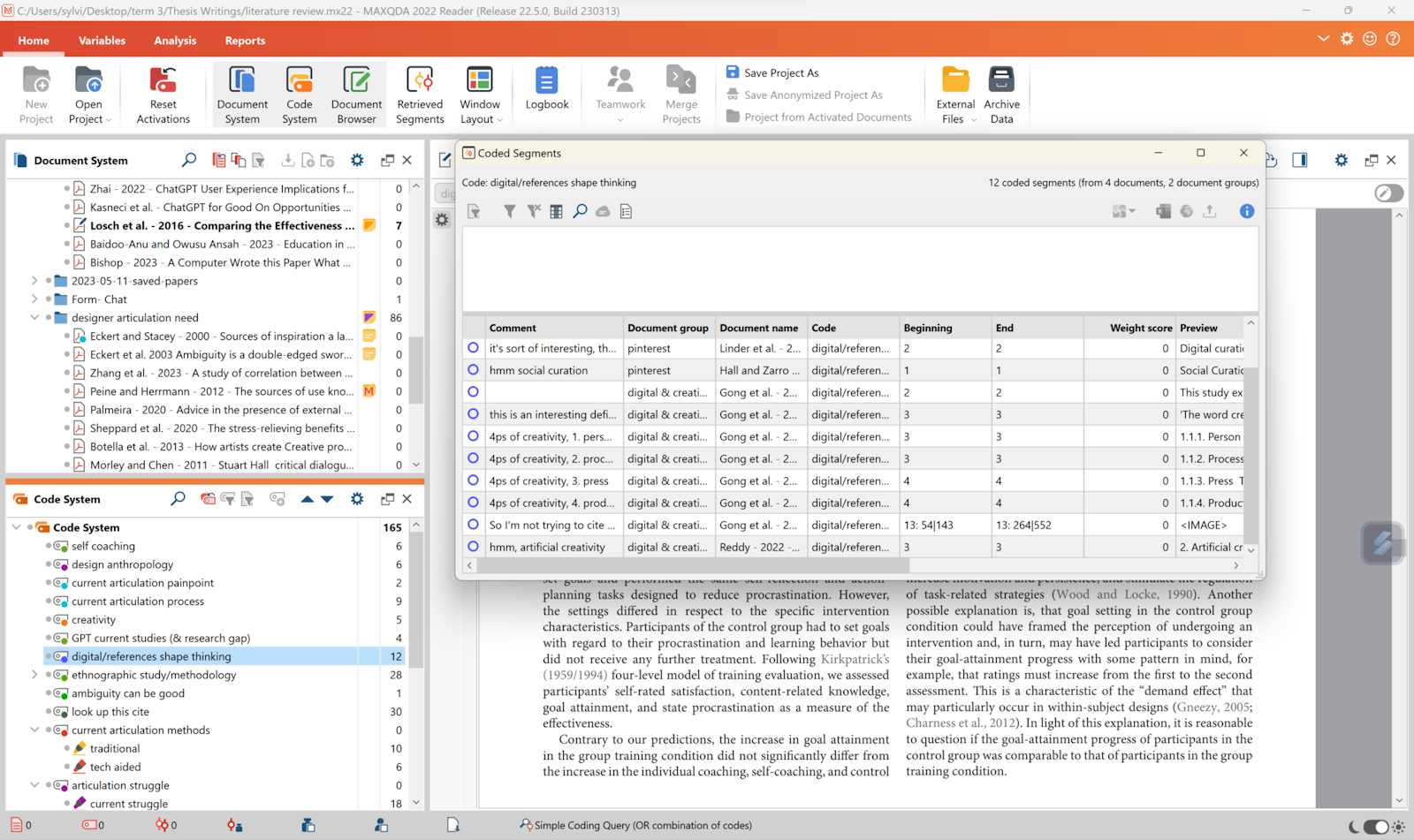Click the filter icon in Coded Segments toolbar

[x=510, y=211]
